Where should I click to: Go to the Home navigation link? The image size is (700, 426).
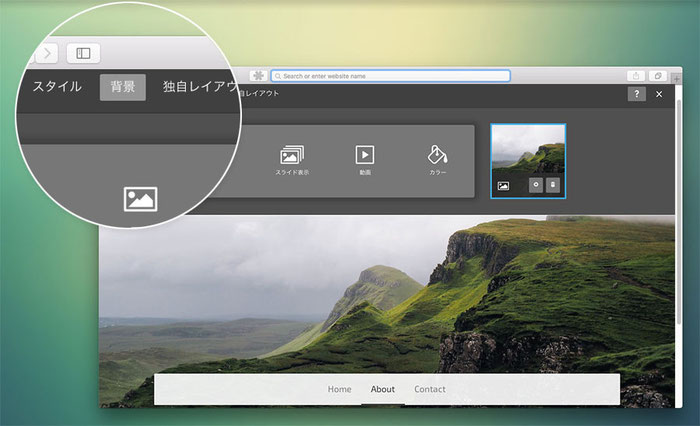(339, 389)
